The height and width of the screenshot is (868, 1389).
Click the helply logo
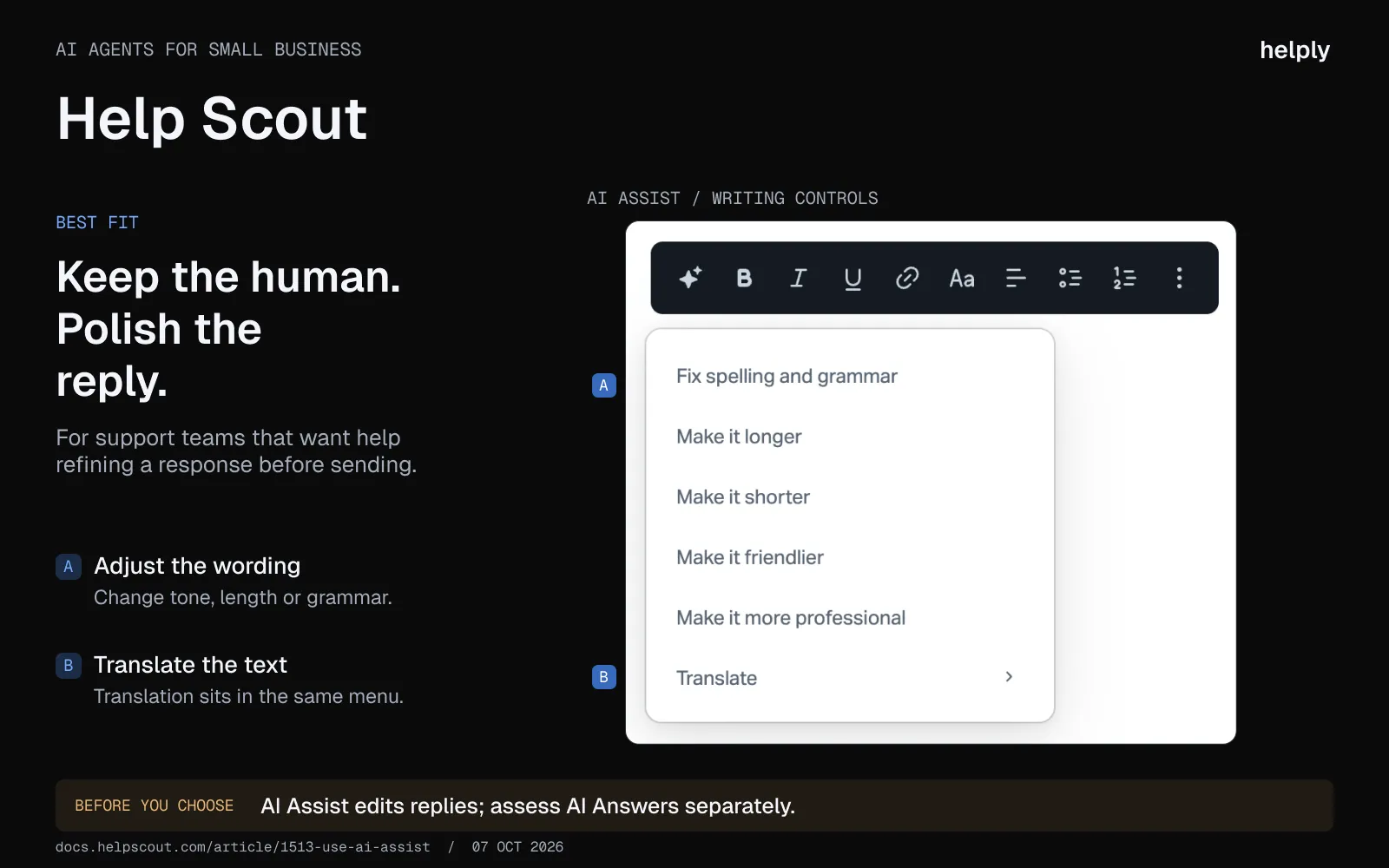pos(1294,50)
